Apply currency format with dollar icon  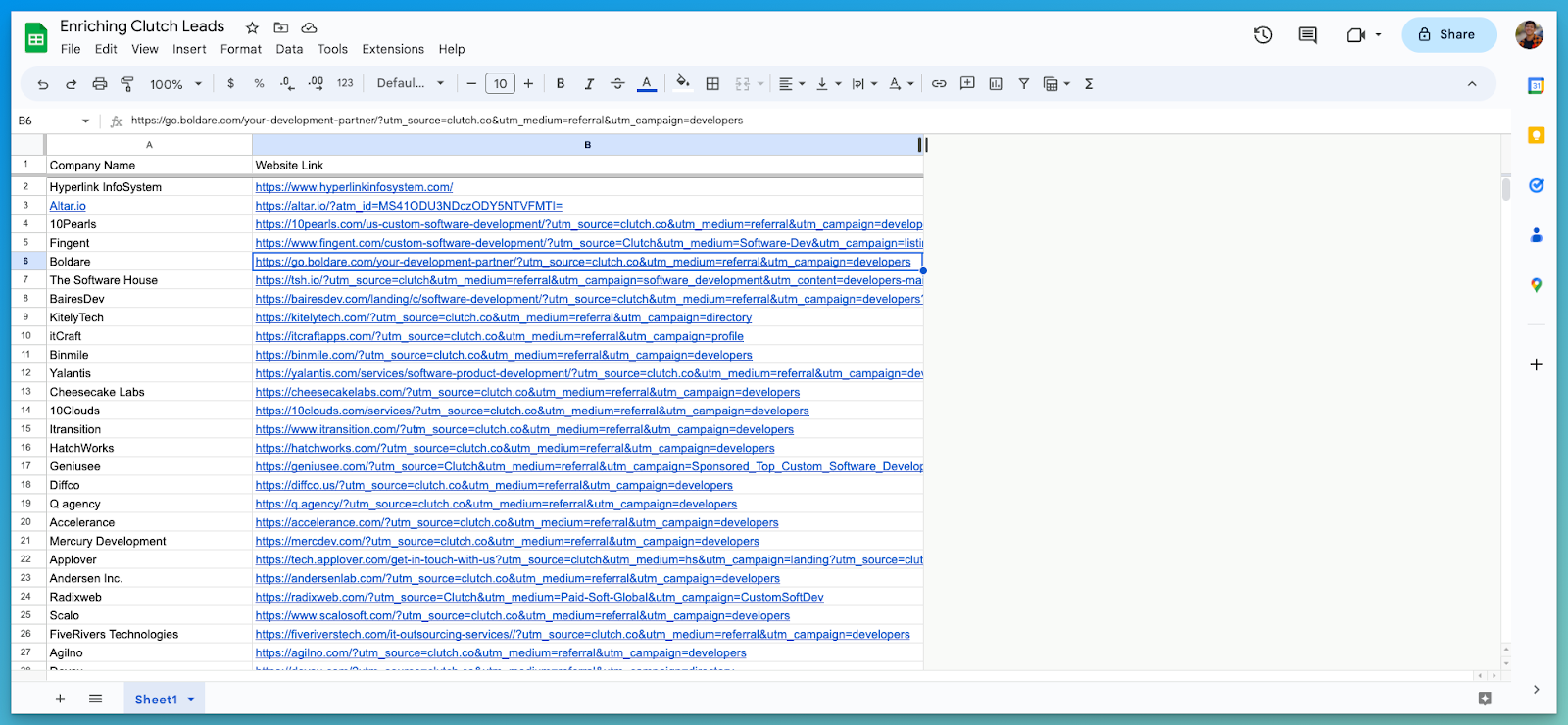click(x=230, y=84)
